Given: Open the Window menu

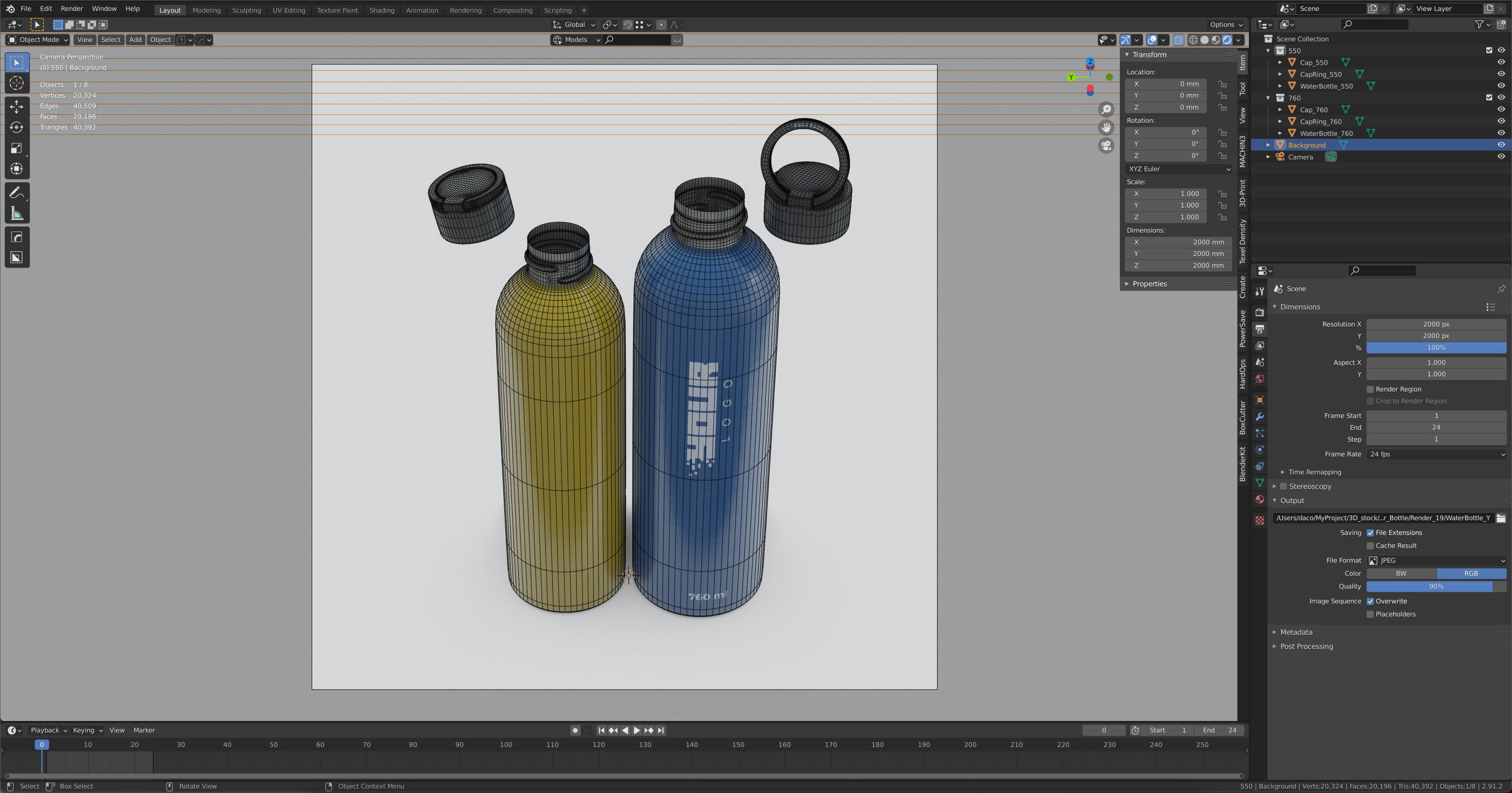Looking at the screenshot, I should point(104,9).
